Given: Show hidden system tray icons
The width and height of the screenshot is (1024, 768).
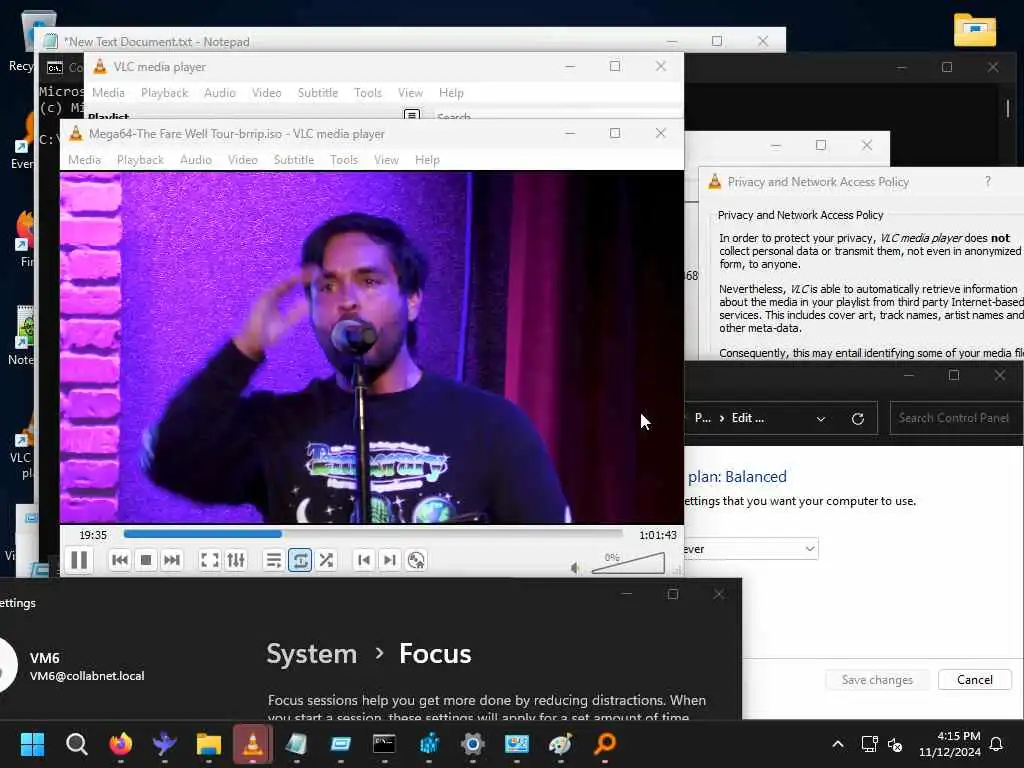Looking at the screenshot, I should (x=838, y=744).
